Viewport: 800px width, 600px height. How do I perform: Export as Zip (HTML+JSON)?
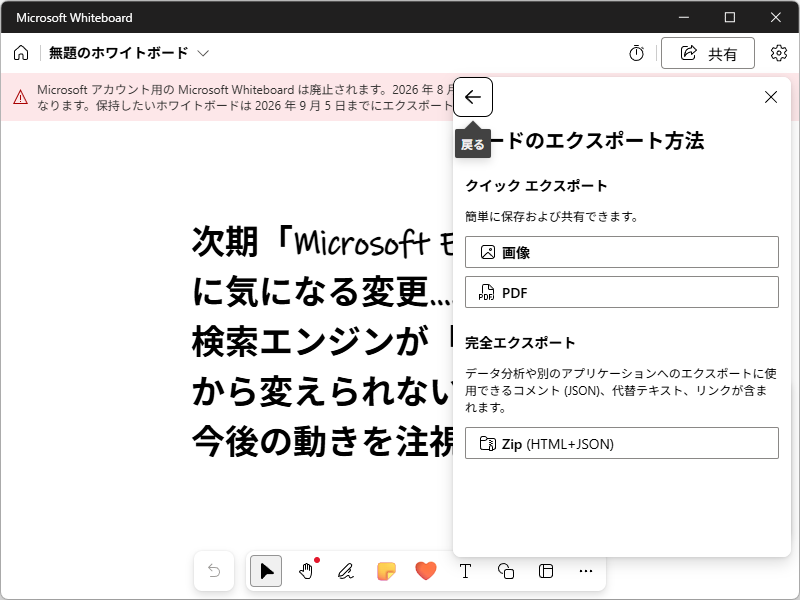coord(621,443)
